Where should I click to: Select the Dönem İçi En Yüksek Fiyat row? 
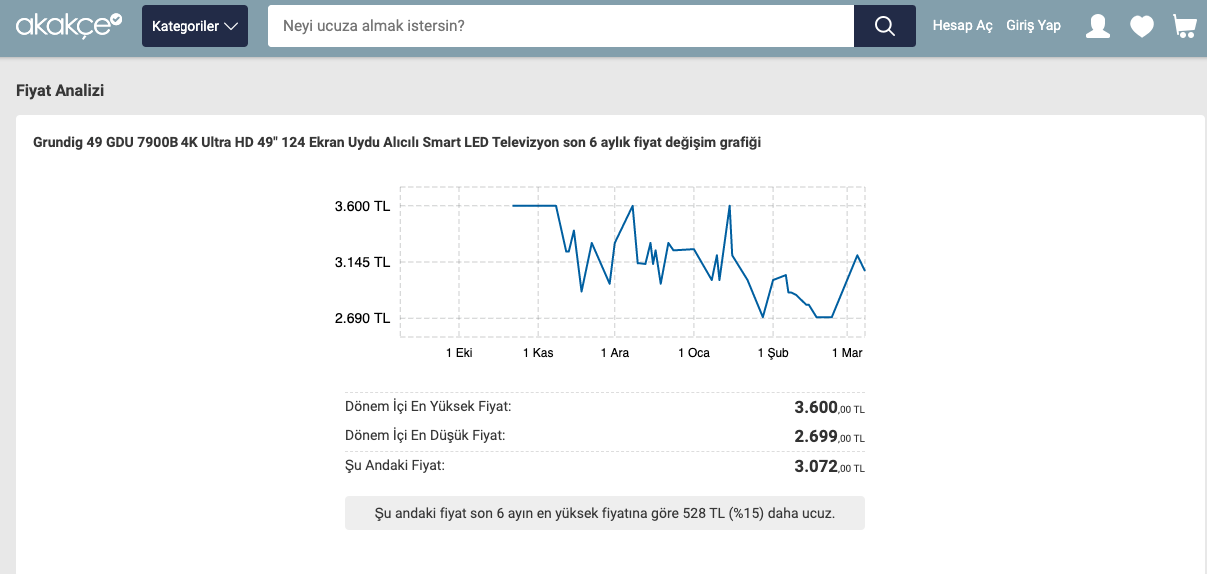[x=605, y=407]
